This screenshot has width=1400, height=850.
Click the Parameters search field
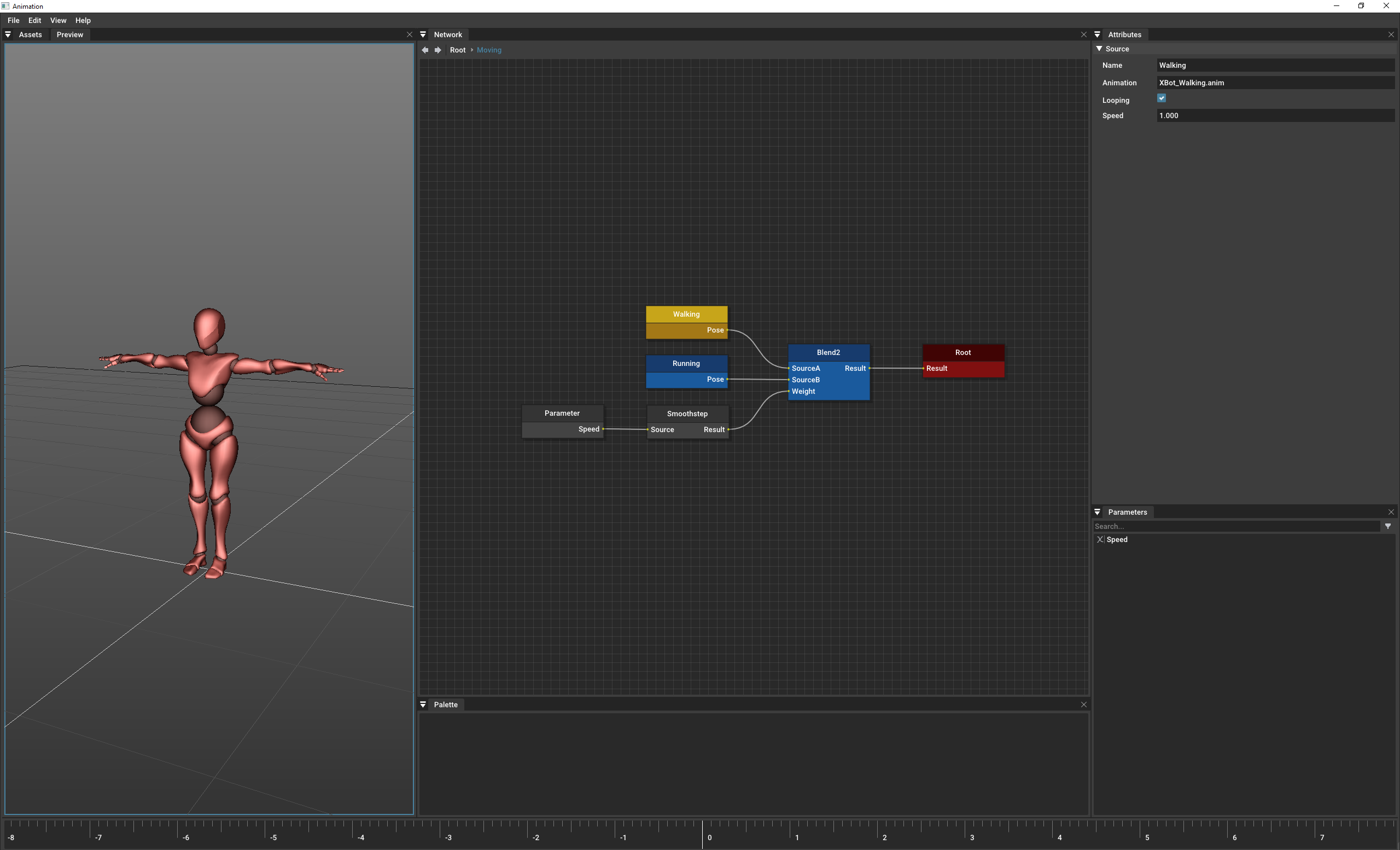click(1222, 526)
